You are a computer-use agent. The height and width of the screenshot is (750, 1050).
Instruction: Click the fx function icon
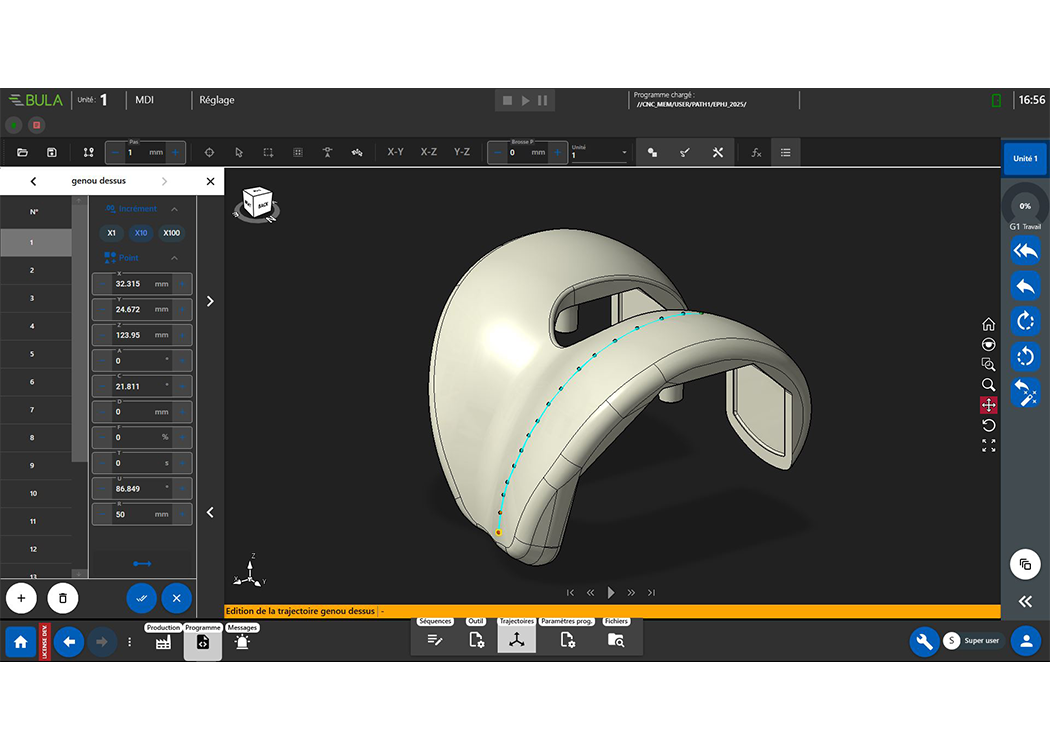(756, 152)
